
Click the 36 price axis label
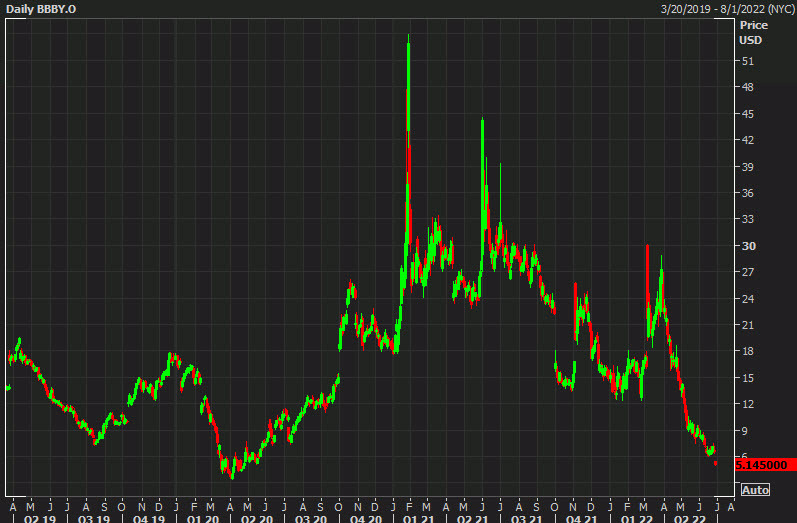pyautogui.click(x=748, y=193)
